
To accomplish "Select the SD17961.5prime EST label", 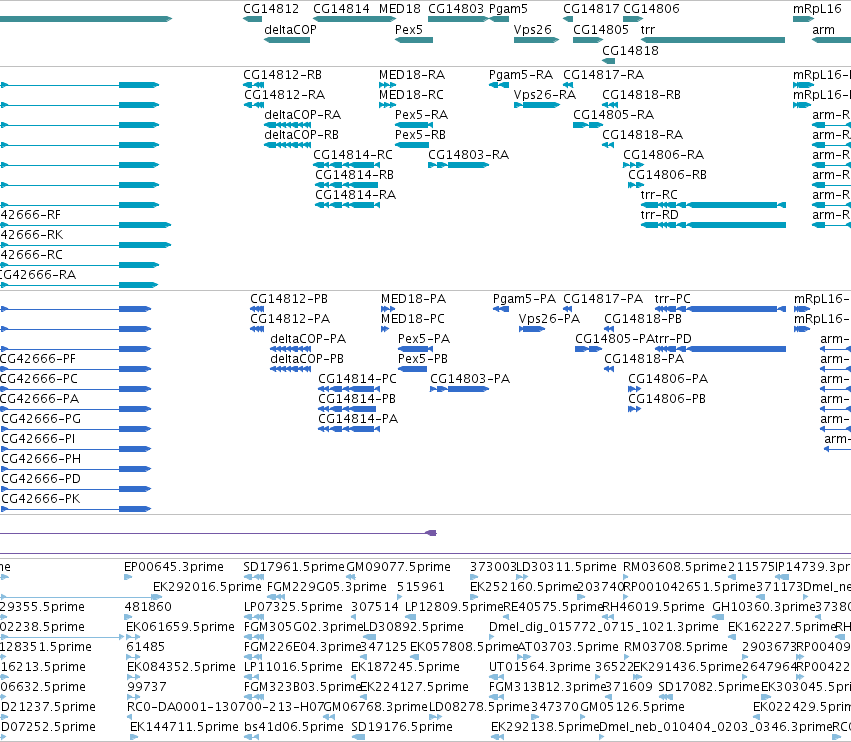I will tap(294, 567).
